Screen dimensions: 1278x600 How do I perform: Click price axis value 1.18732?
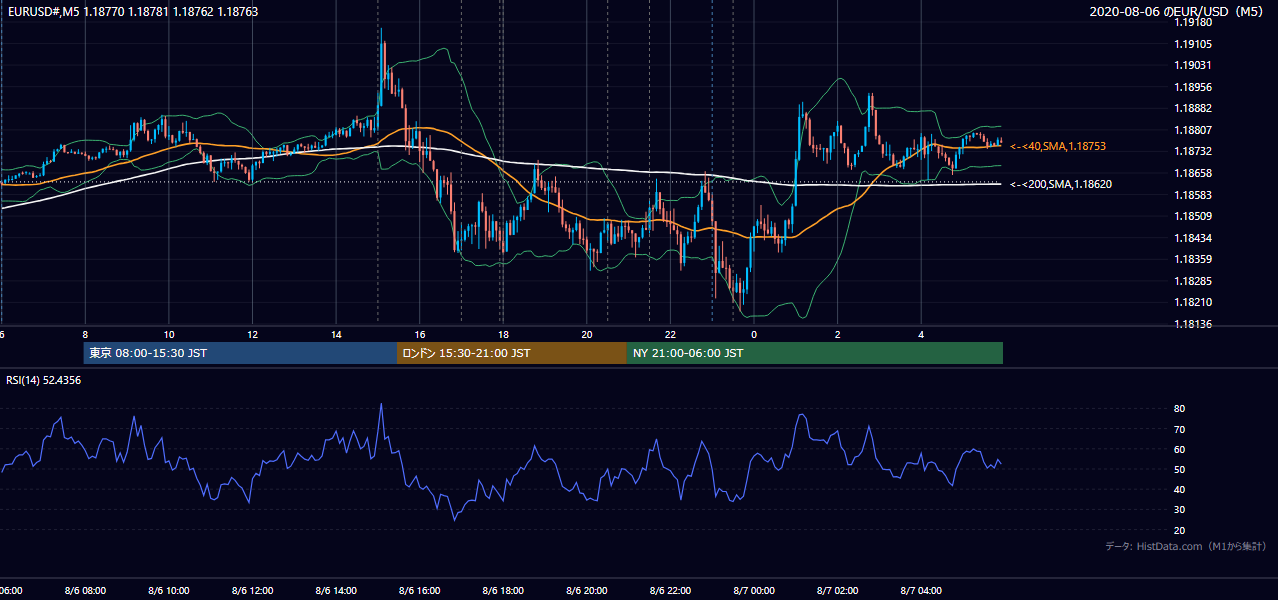pyautogui.click(x=1192, y=151)
